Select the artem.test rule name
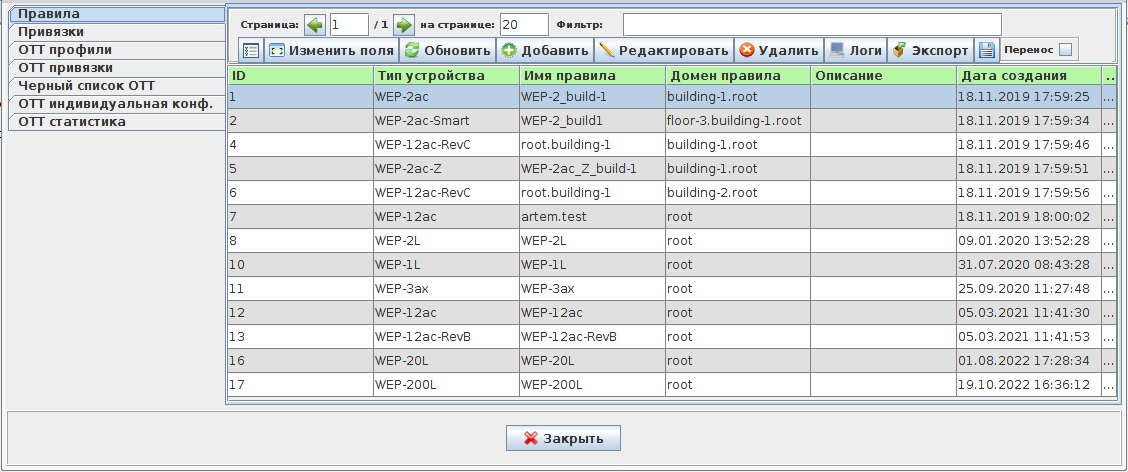 (593, 217)
